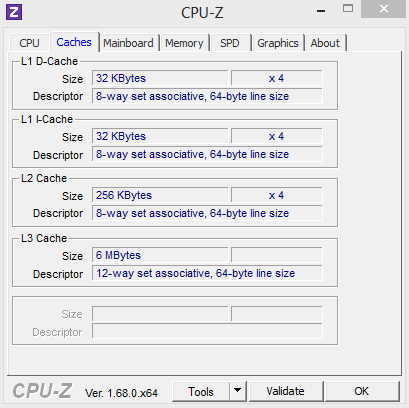Go to the Graphics tab

tap(278, 43)
